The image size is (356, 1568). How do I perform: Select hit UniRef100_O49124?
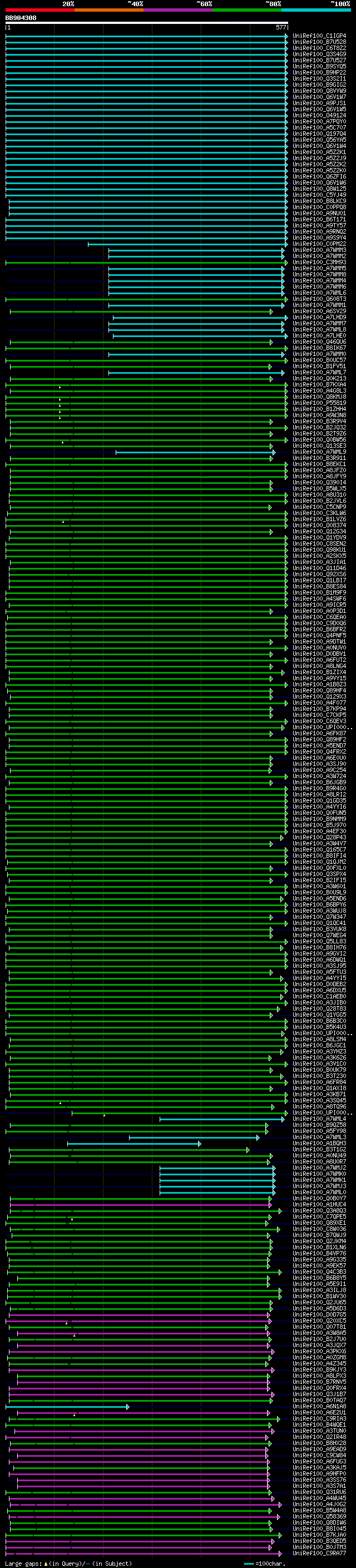[319, 115]
